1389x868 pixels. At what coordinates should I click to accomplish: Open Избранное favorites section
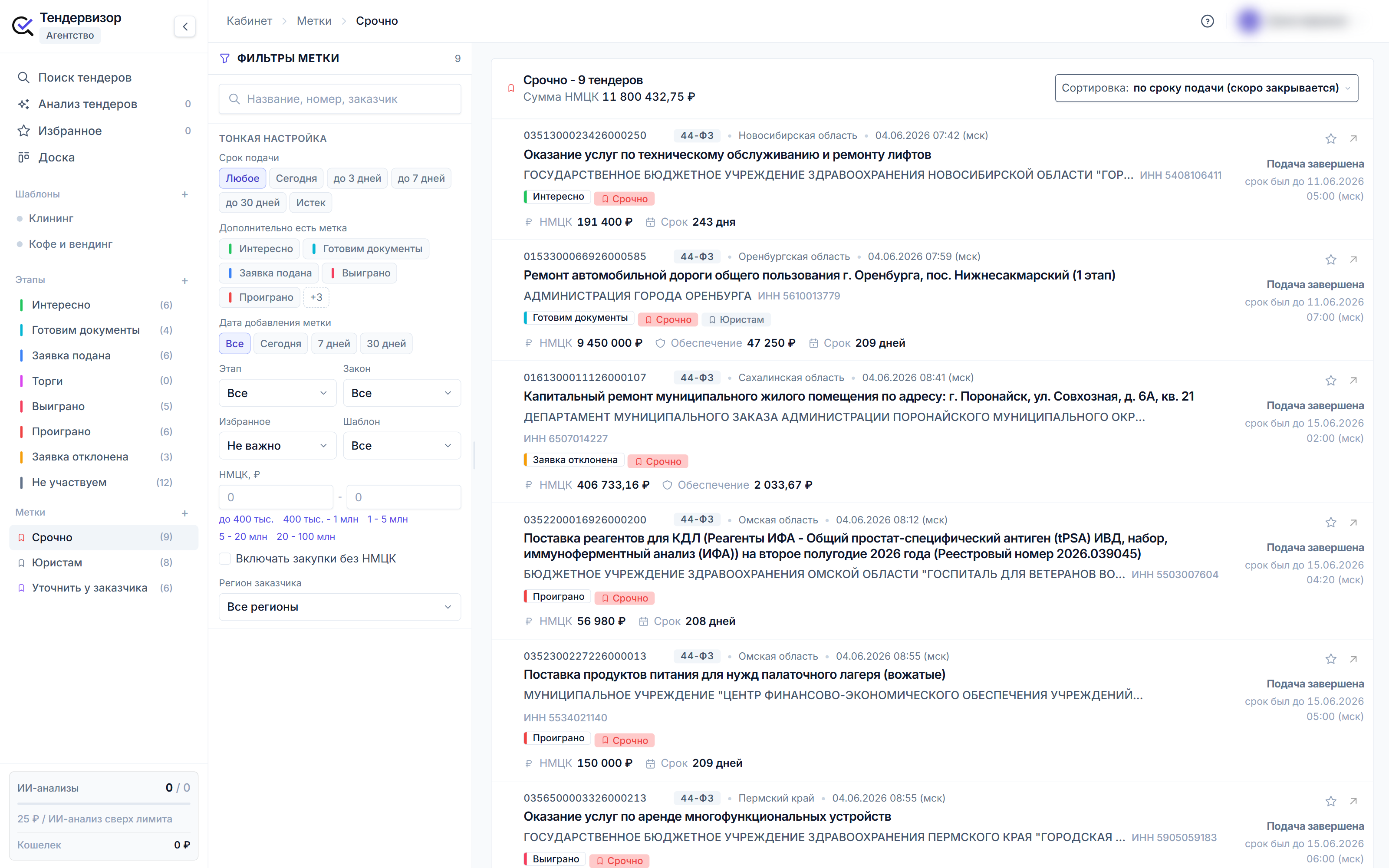click(103, 131)
